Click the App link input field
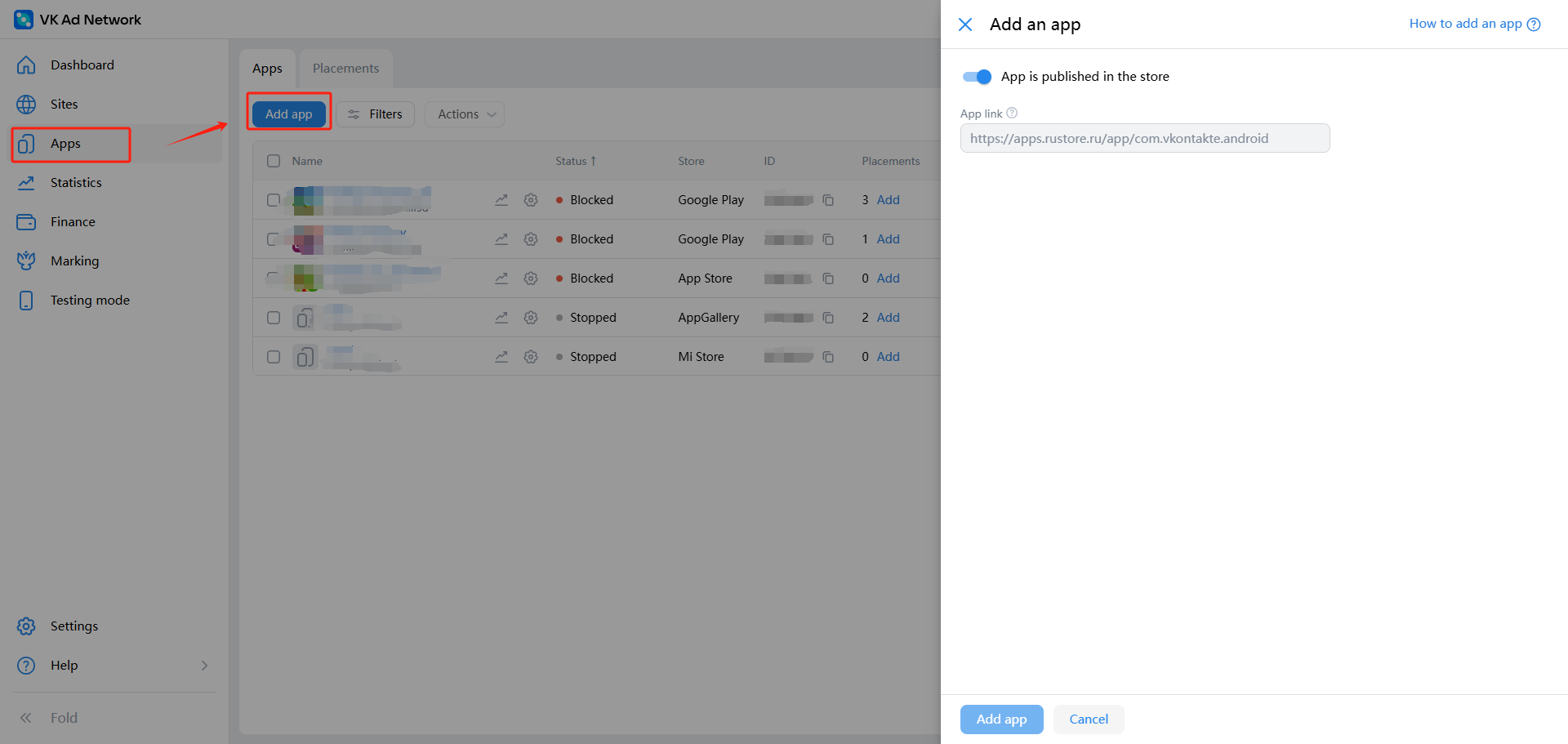 (x=1144, y=139)
